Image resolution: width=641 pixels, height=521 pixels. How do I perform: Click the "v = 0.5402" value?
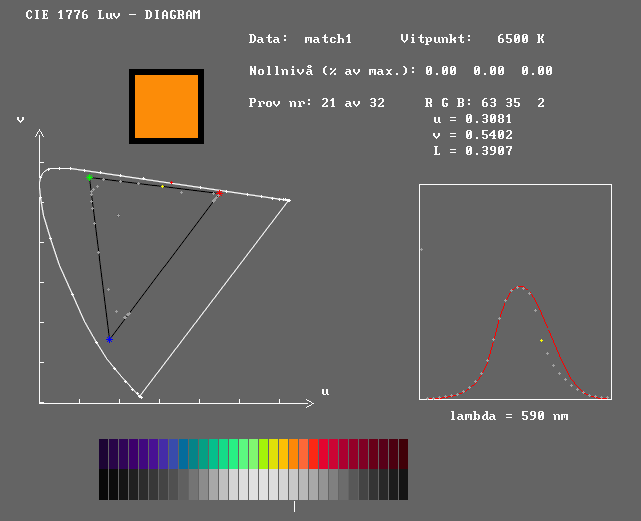(473, 135)
